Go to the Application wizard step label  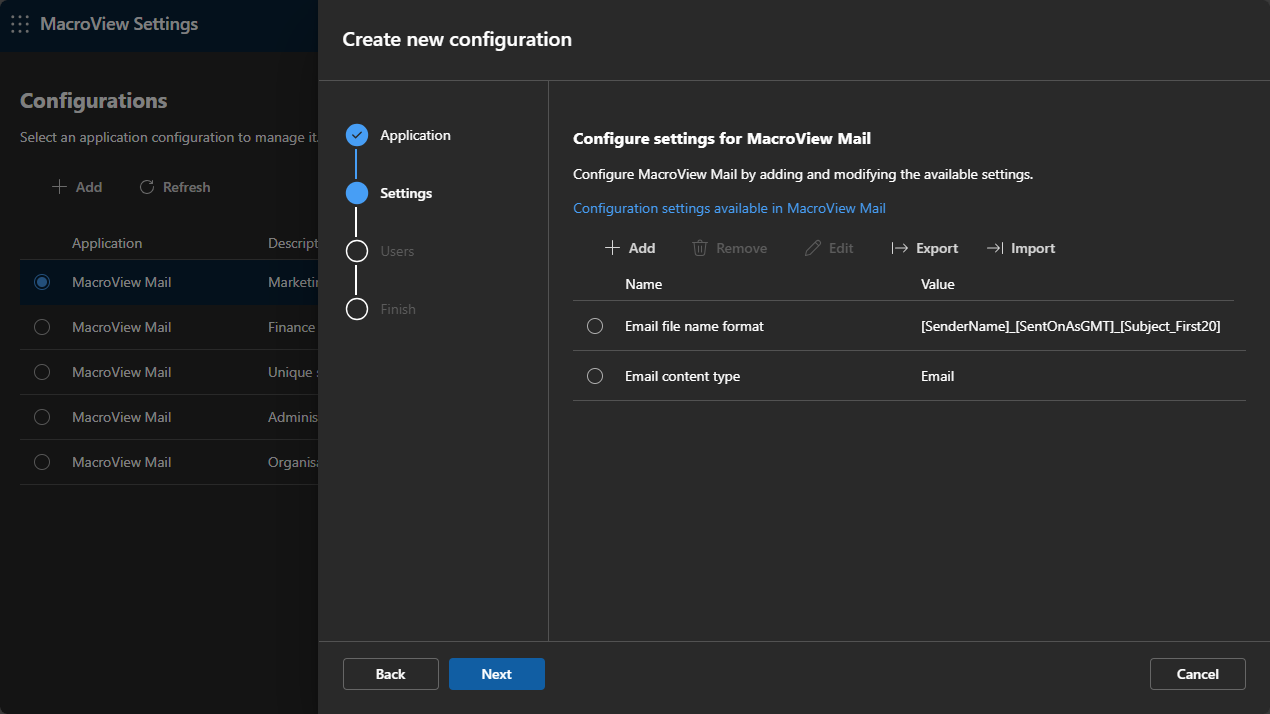(x=415, y=135)
